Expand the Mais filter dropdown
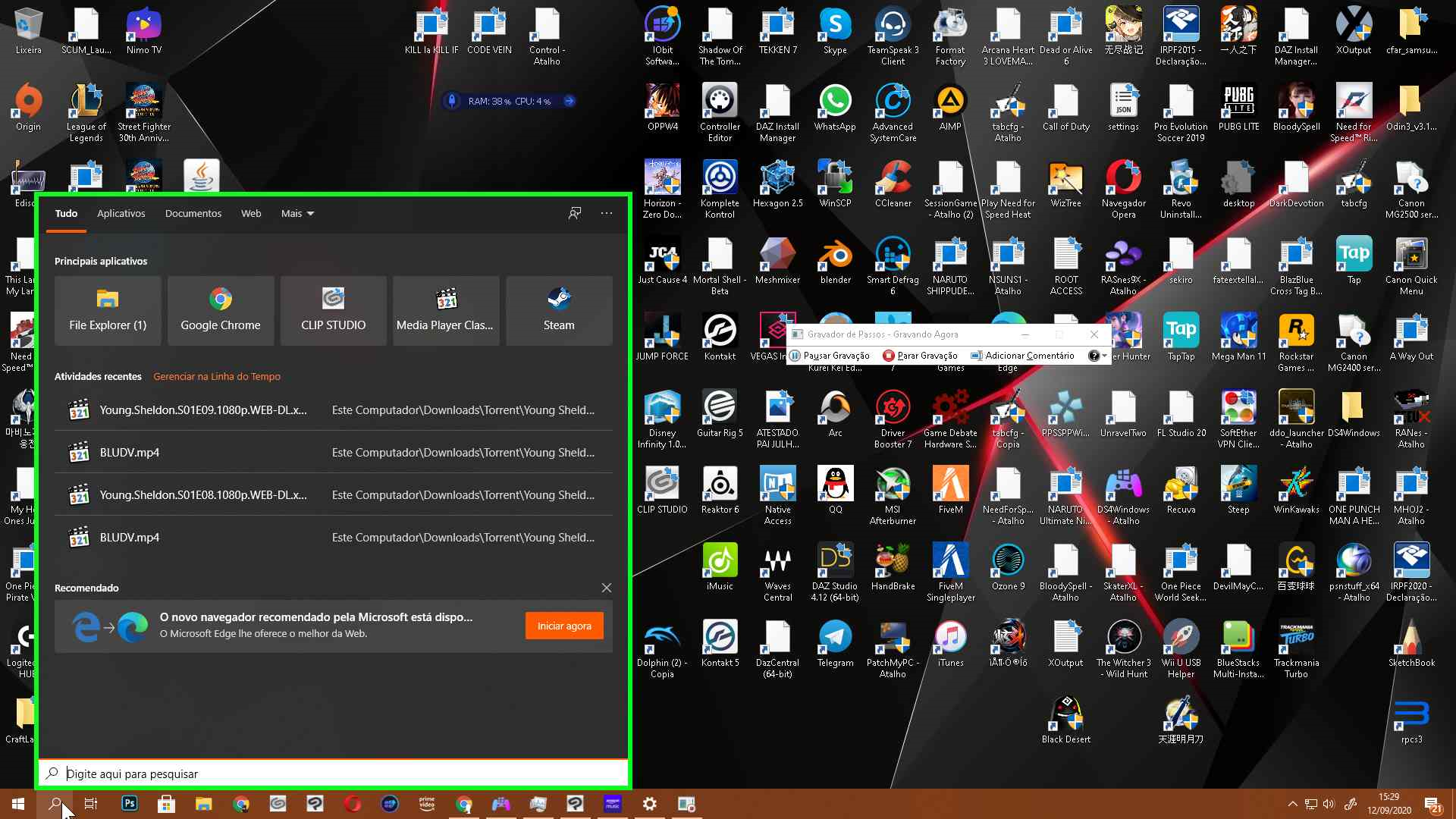 (297, 213)
